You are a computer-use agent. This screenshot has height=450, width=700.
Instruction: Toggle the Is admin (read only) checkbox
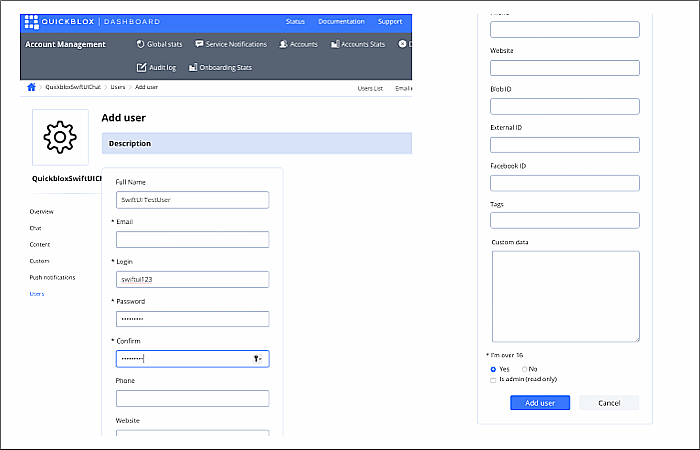coord(493,380)
